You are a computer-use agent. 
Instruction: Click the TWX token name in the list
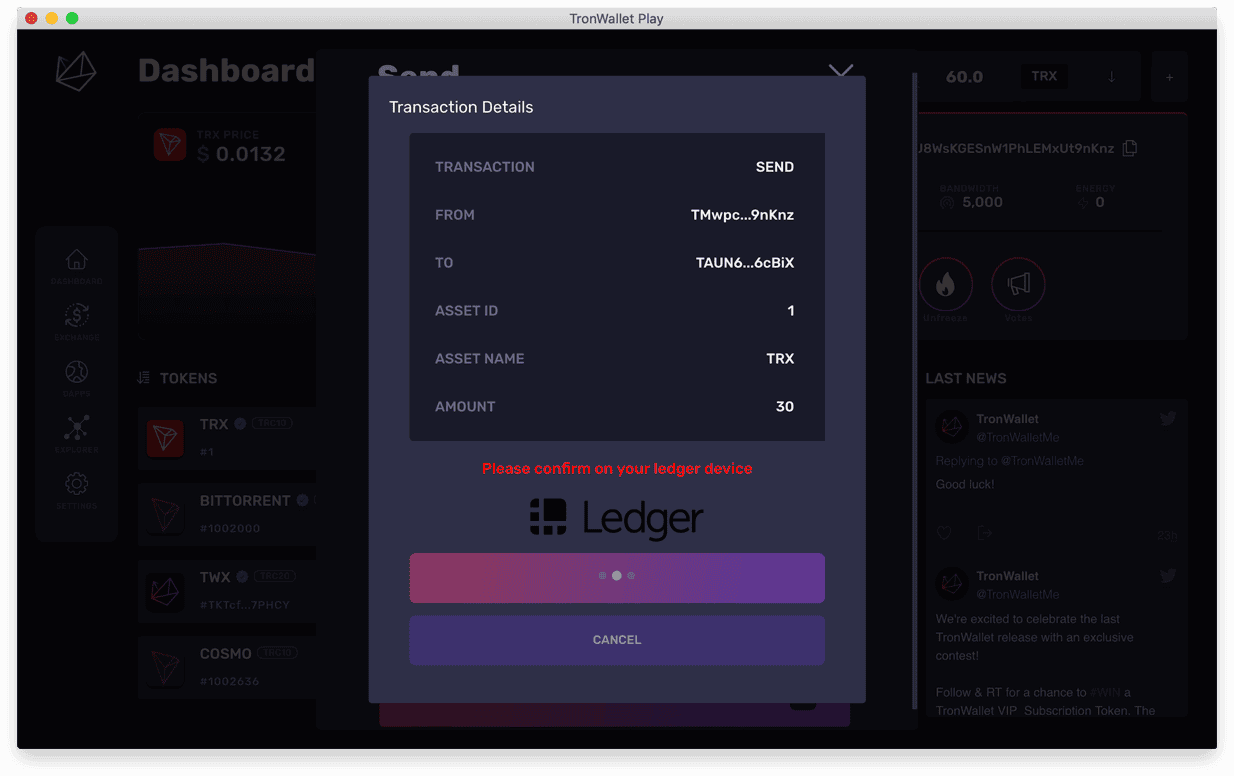(x=215, y=578)
